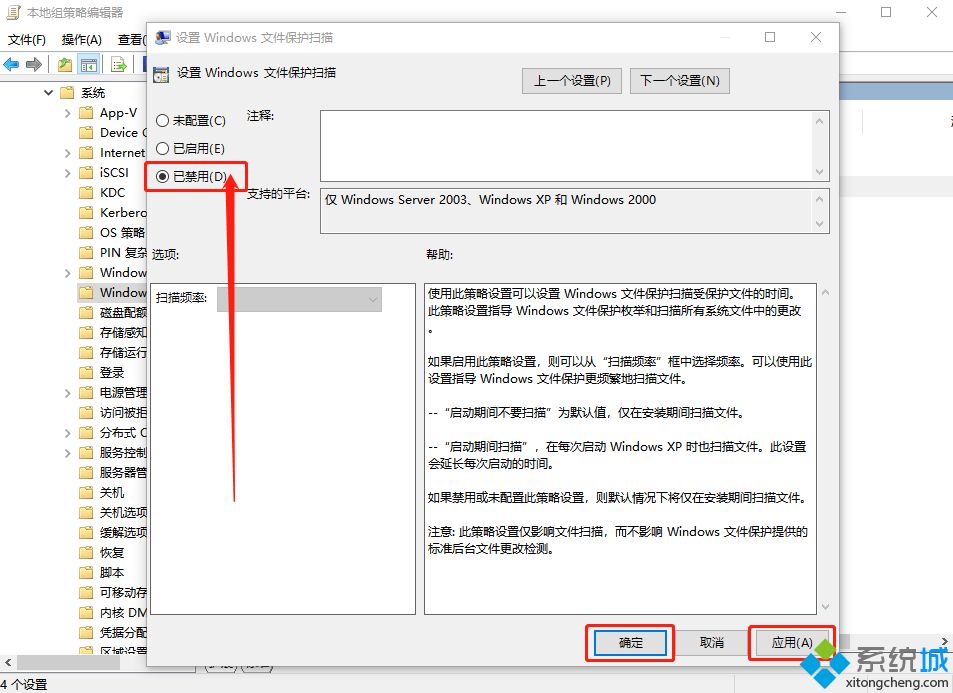Click the 恢复 folder icon
This screenshot has width=953, height=693.
pos(86,553)
